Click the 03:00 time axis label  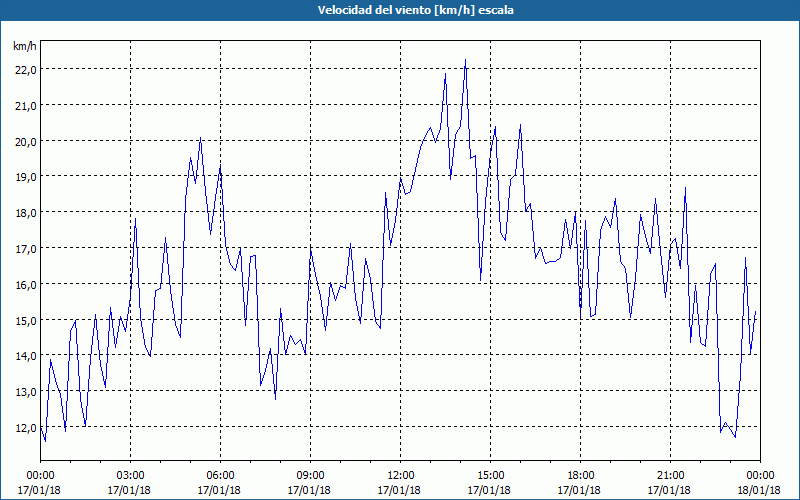[131, 476]
